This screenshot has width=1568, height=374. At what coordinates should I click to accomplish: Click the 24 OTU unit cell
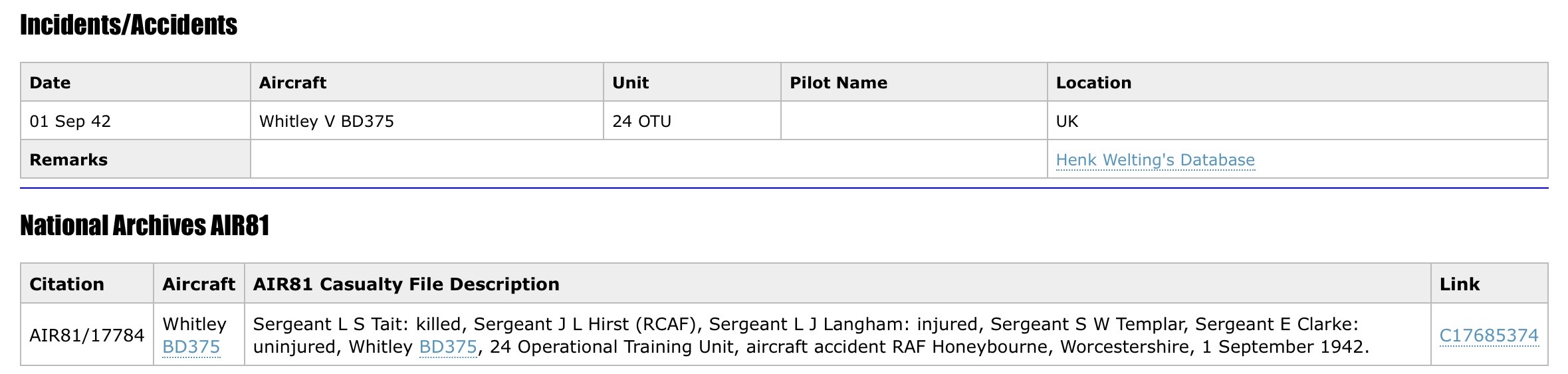pos(641,121)
